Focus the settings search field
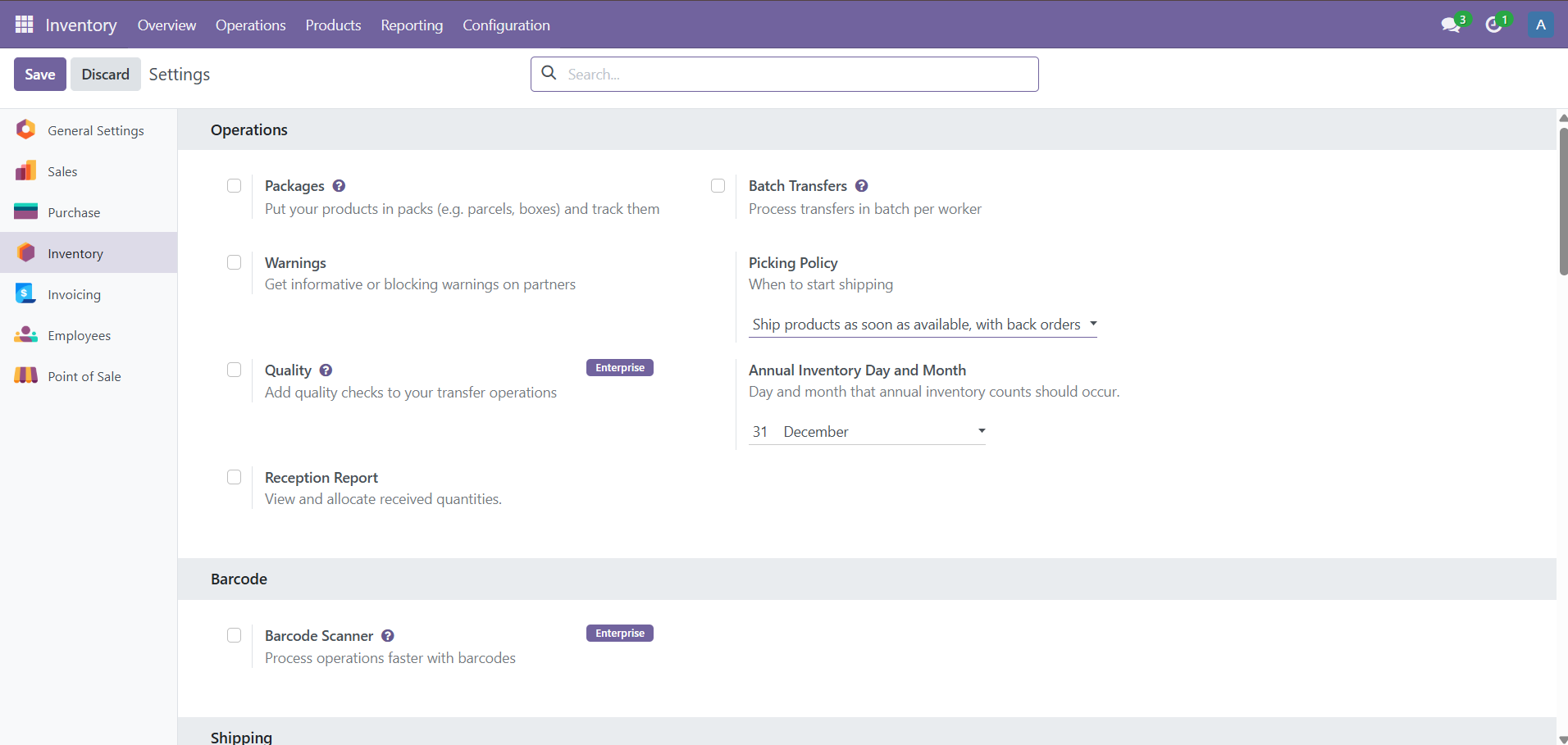1568x745 pixels. (x=795, y=75)
